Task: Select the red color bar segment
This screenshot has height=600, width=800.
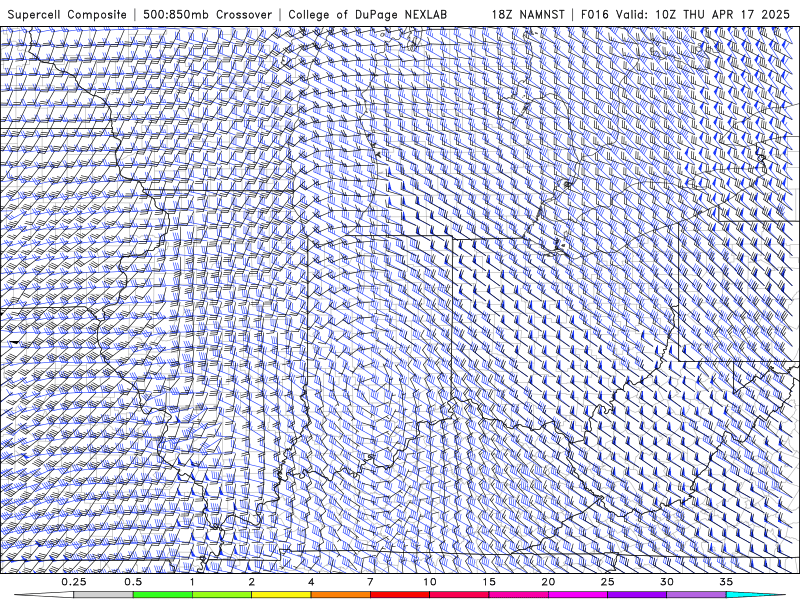Action: pos(399,595)
